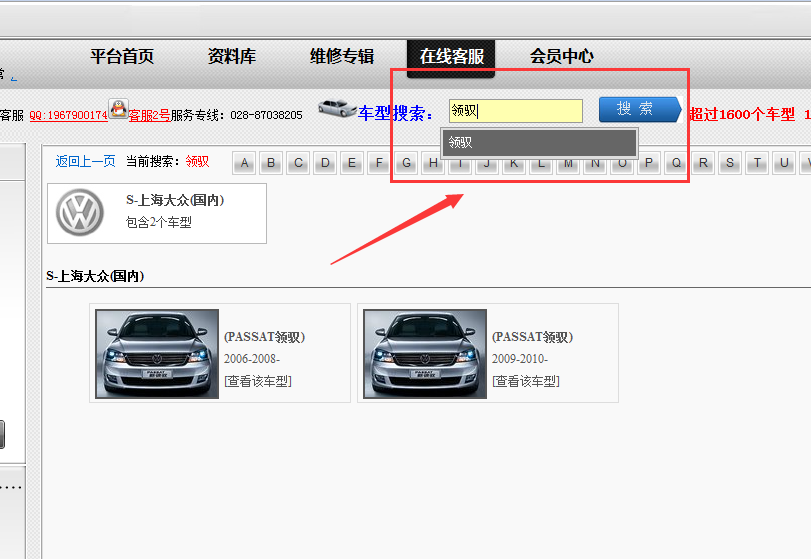Viewport: 811px width, 559px height.
Task: Open the 资料库 navigation tab
Action: pyautogui.click(x=232, y=56)
